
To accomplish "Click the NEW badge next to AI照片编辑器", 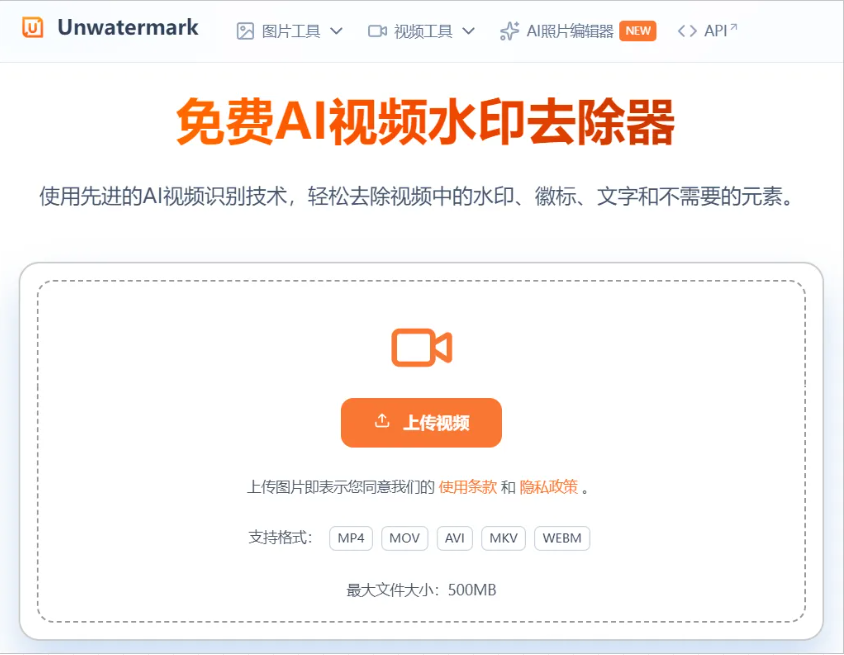I will [638, 31].
